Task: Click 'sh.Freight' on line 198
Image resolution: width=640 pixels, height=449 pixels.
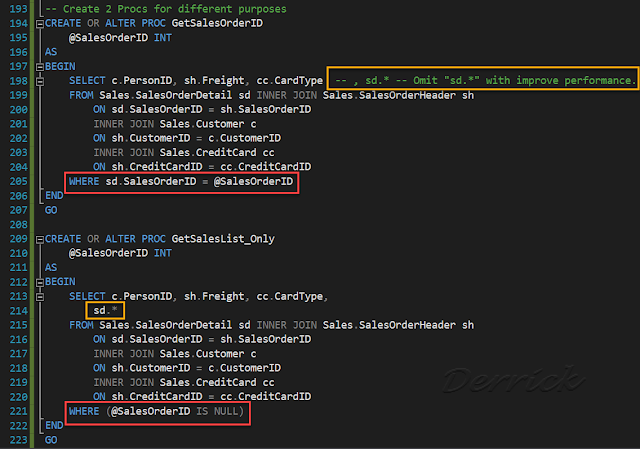Action: pyautogui.click(x=214, y=80)
